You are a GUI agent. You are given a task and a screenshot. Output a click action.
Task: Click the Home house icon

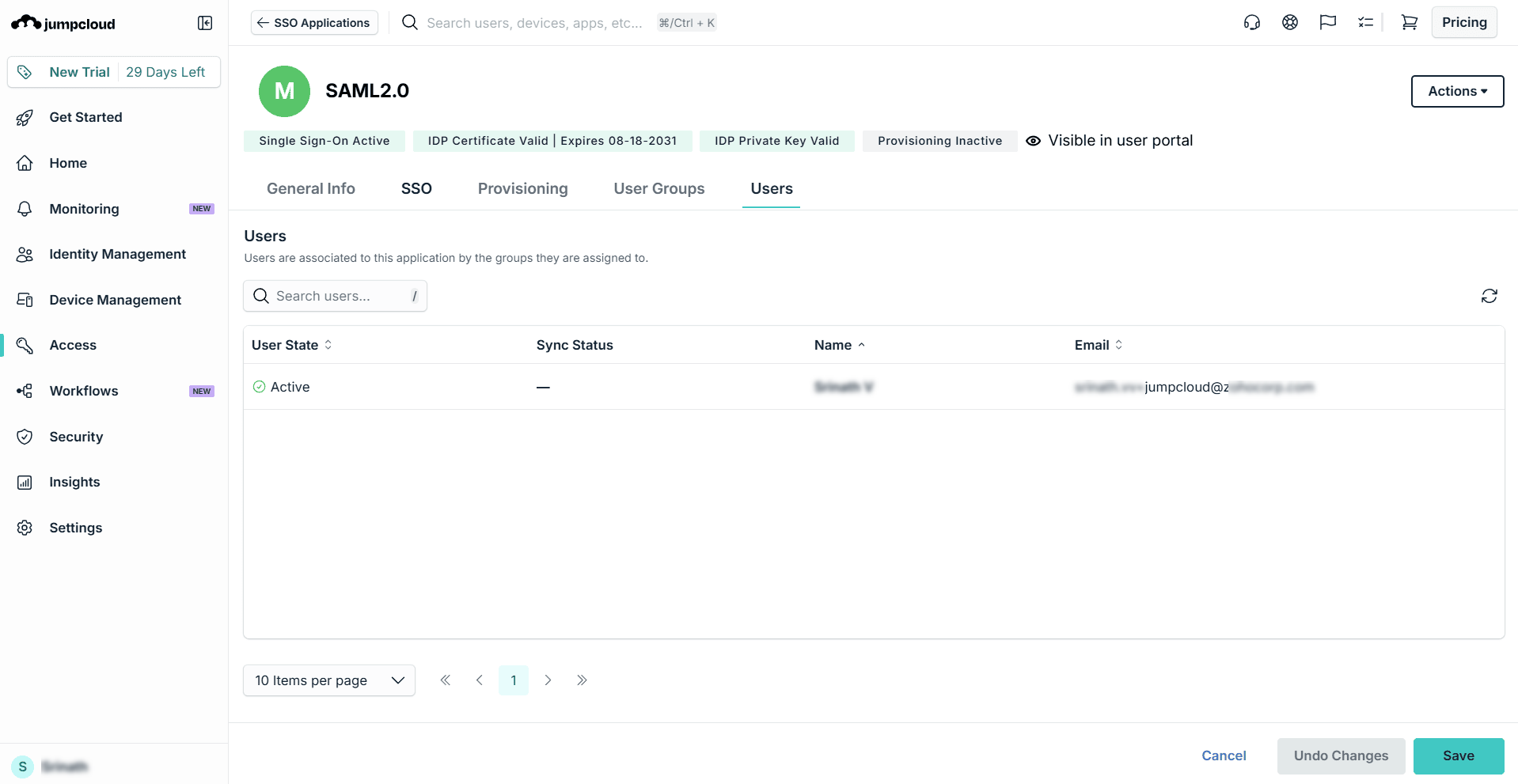point(25,163)
